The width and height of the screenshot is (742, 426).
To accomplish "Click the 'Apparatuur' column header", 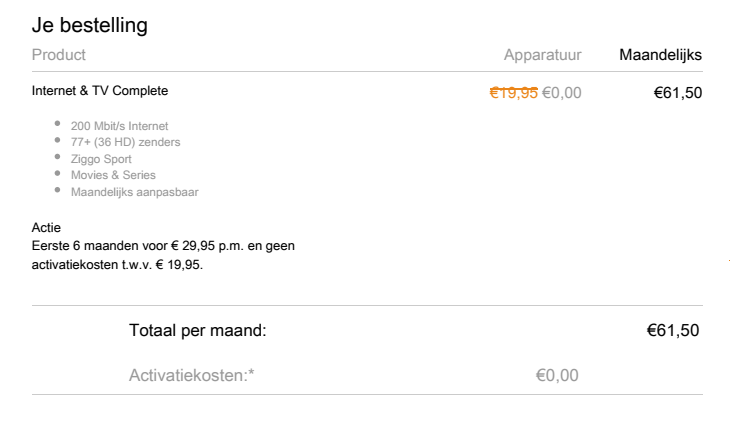I will pos(549,54).
